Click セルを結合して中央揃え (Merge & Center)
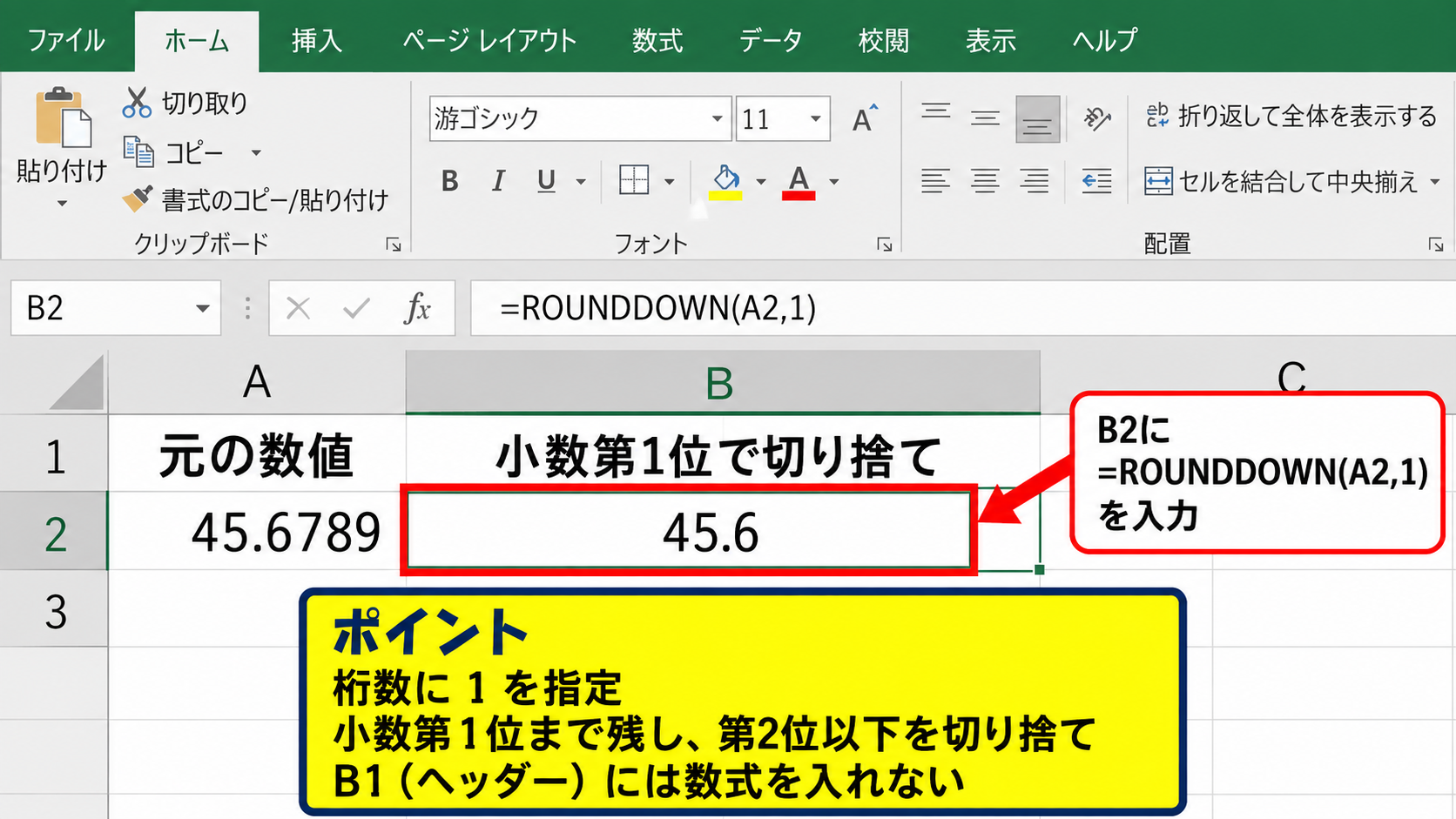The height and width of the screenshot is (819, 1456). pos(1291,181)
